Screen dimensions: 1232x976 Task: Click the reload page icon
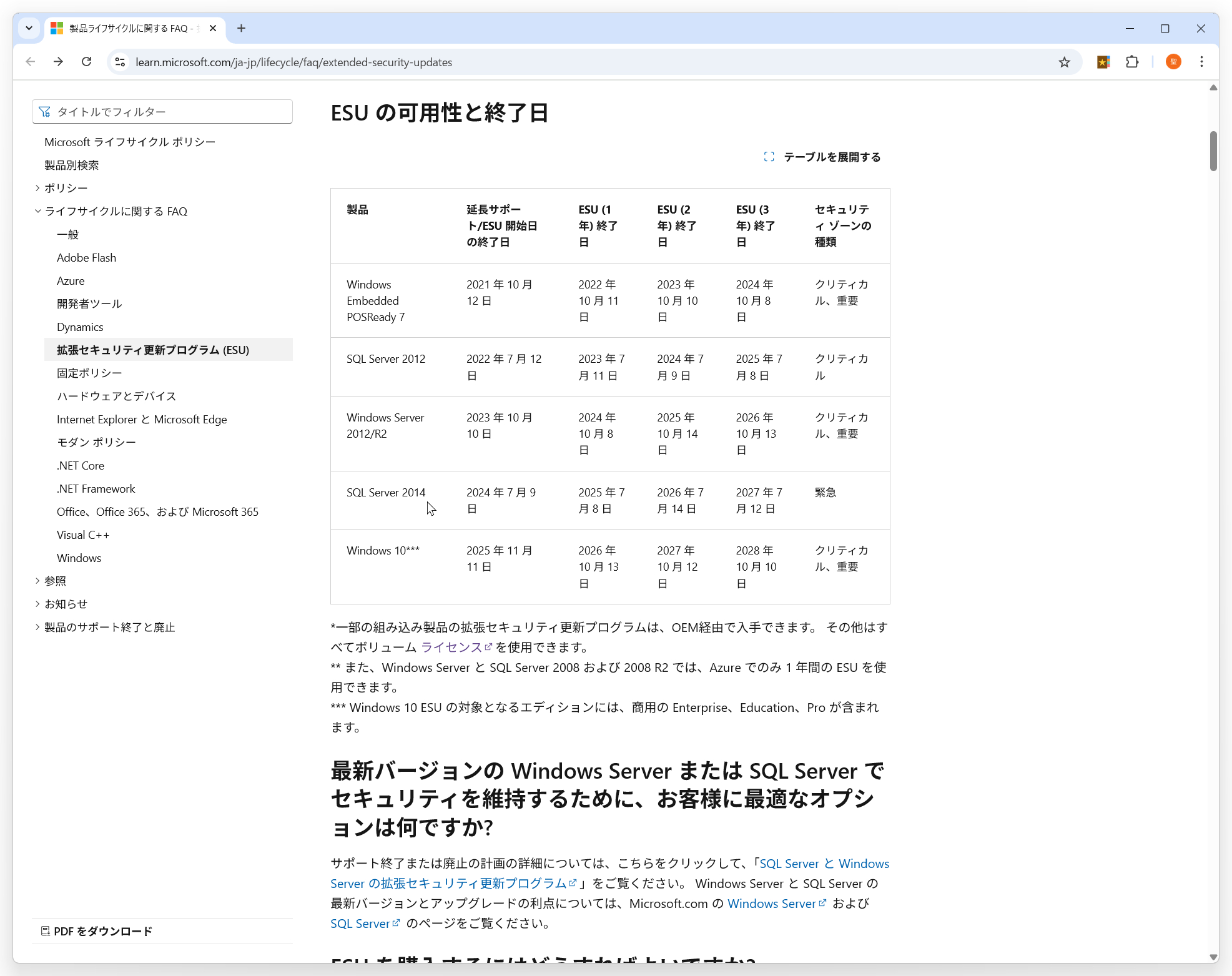pyautogui.click(x=87, y=62)
